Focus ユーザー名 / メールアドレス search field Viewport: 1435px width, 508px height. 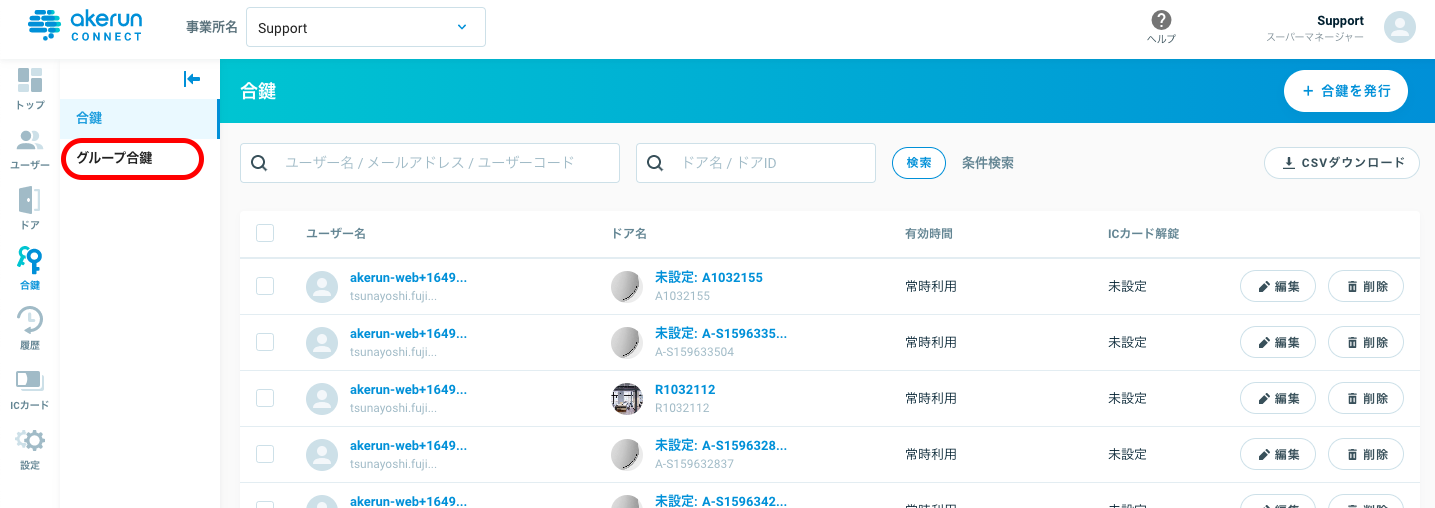coord(430,163)
